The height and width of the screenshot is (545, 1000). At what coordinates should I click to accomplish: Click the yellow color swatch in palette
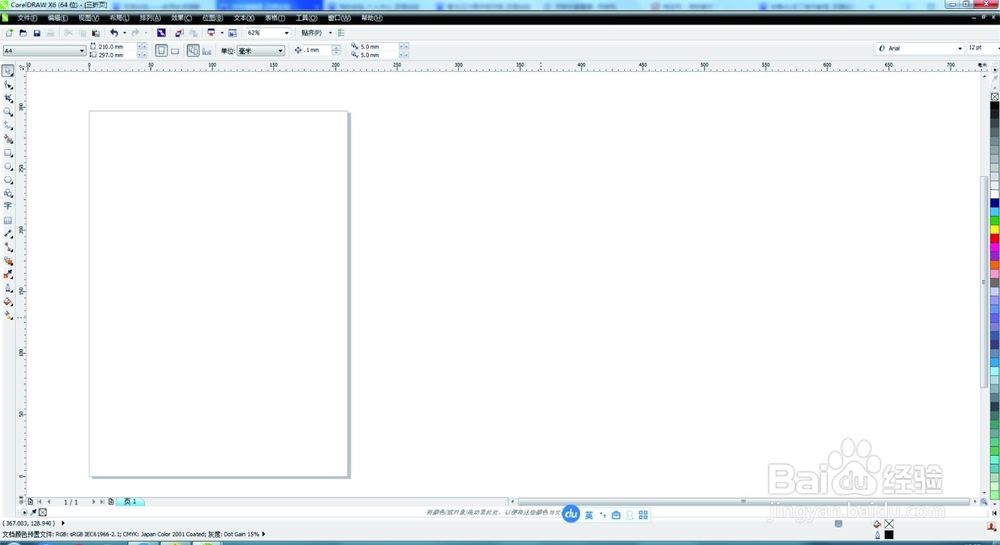click(x=994, y=229)
